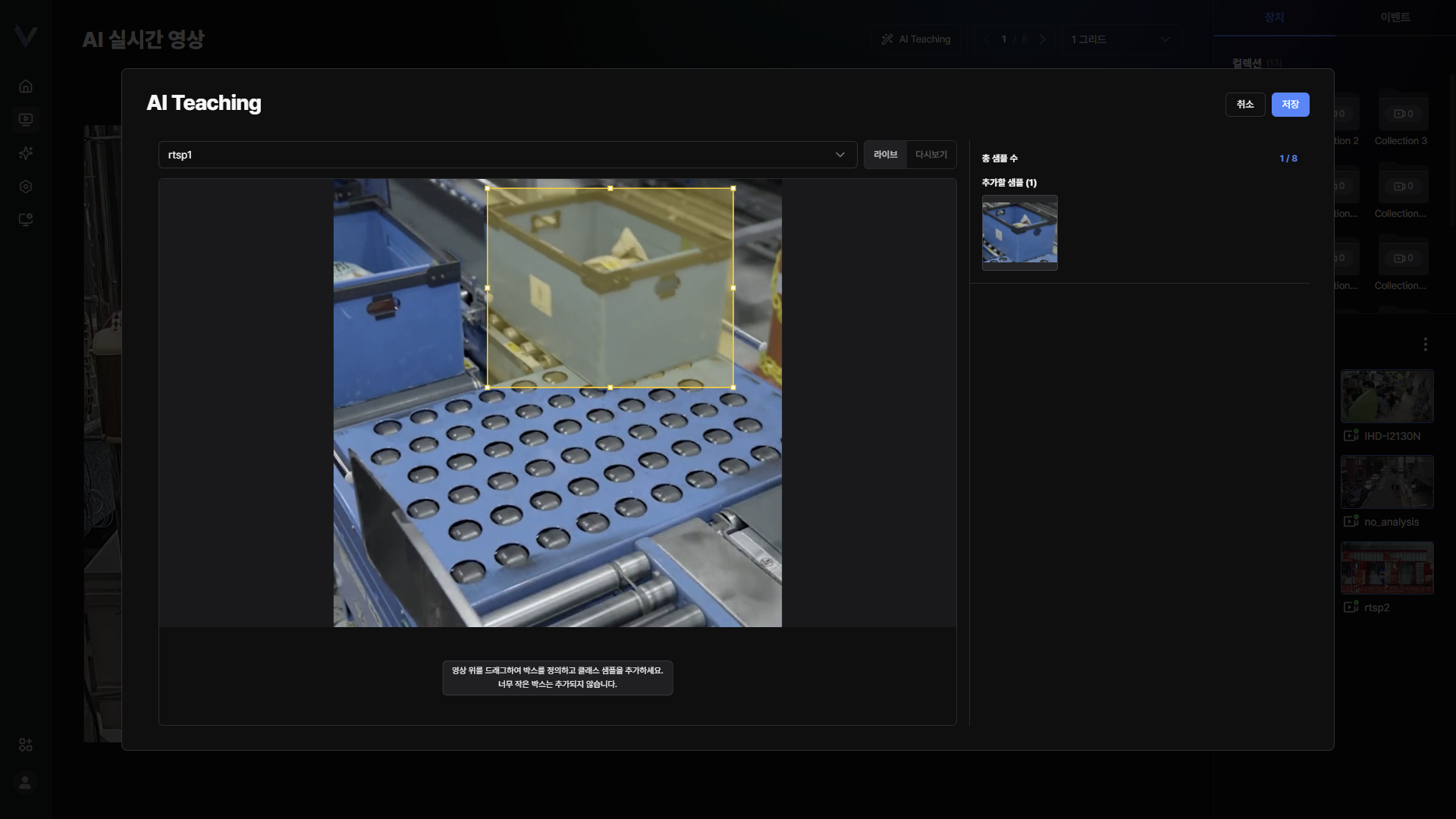Select the no_analysis camera thumbnail
The height and width of the screenshot is (819, 1456).
pyautogui.click(x=1387, y=482)
